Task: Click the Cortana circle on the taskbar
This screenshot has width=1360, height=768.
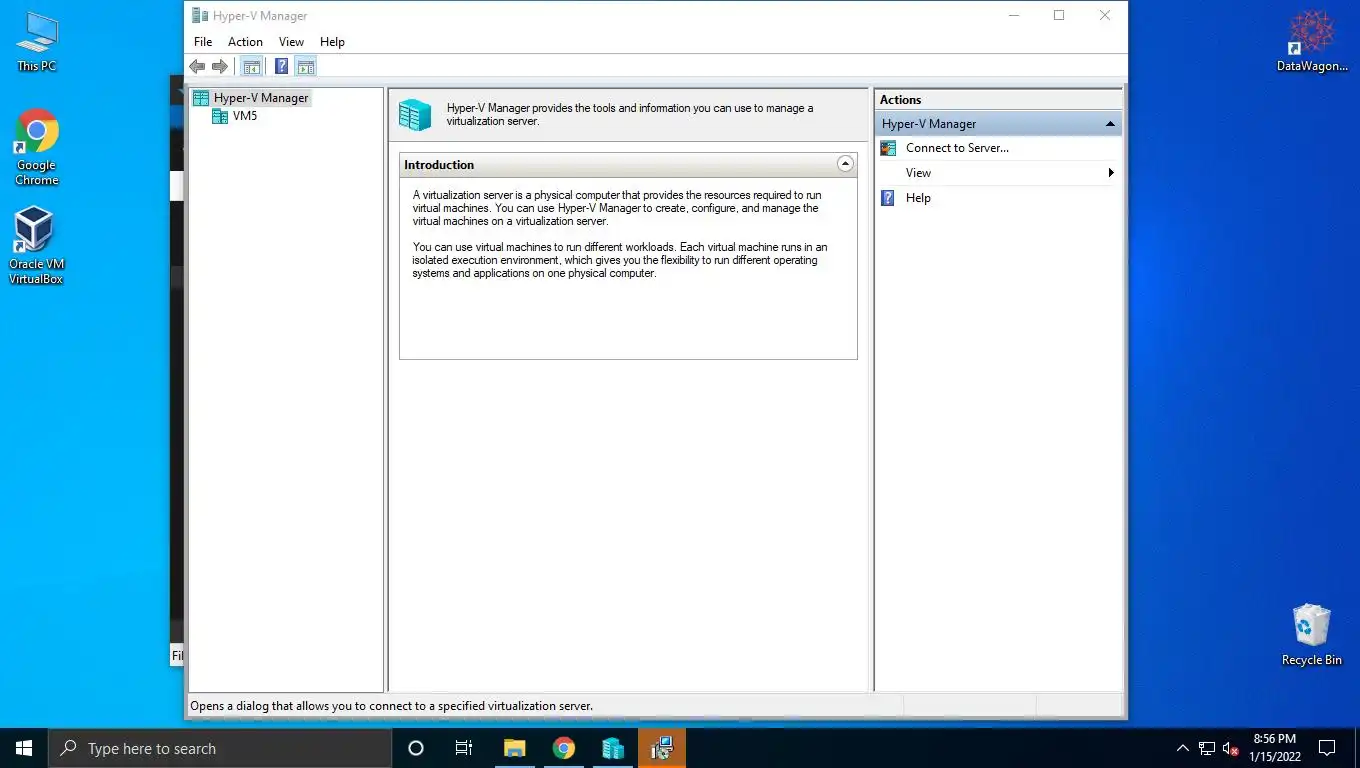Action: (416, 748)
